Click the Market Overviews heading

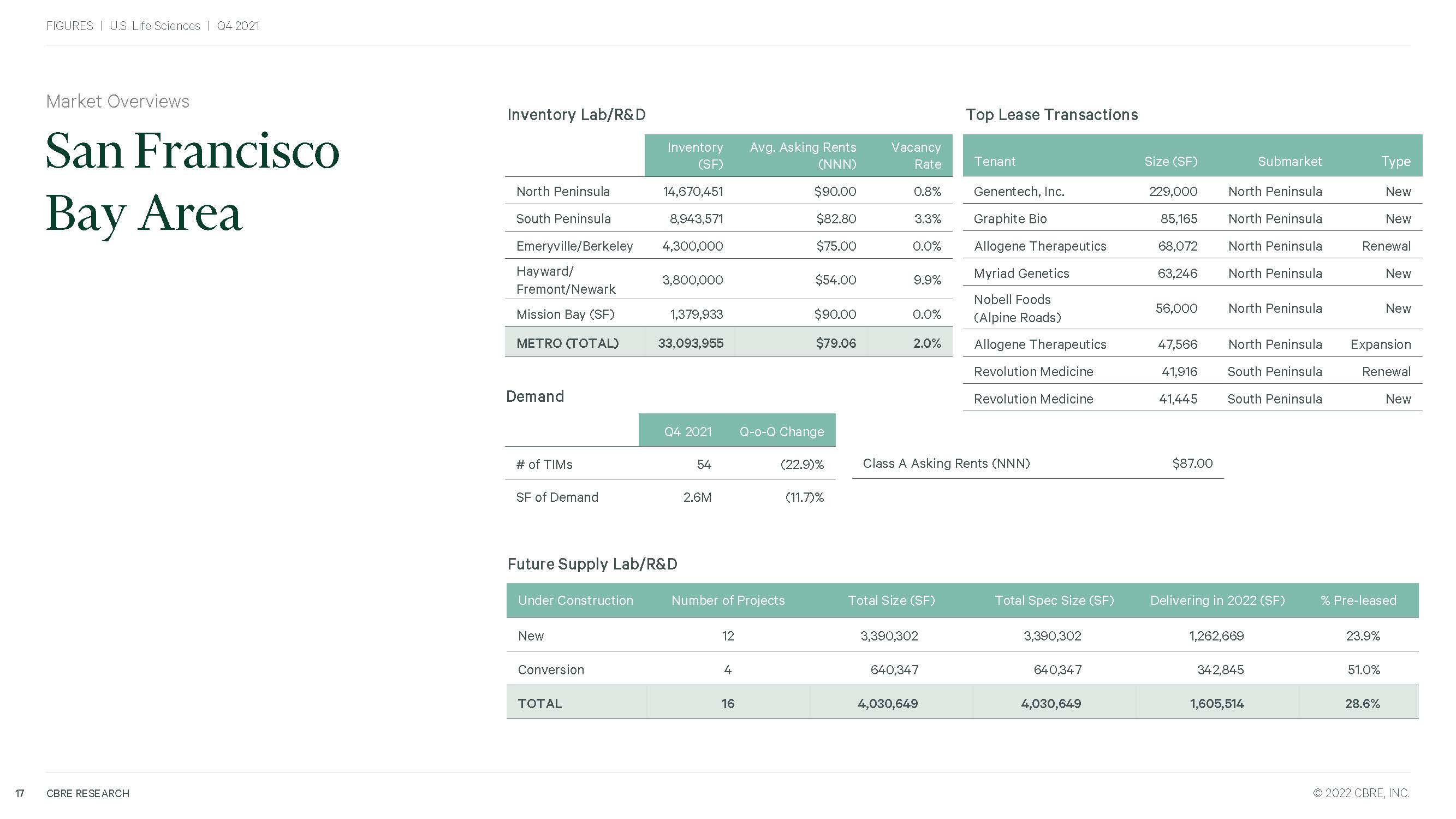(117, 101)
